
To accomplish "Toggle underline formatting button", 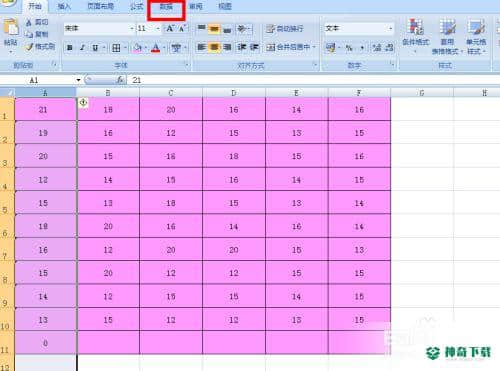I will (x=95, y=48).
